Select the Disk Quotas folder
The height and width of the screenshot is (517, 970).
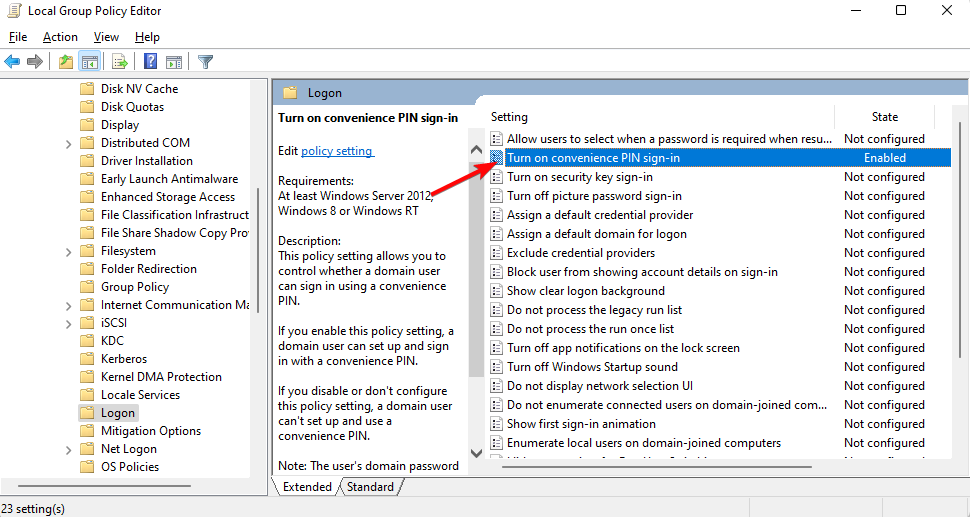click(x=132, y=107)
